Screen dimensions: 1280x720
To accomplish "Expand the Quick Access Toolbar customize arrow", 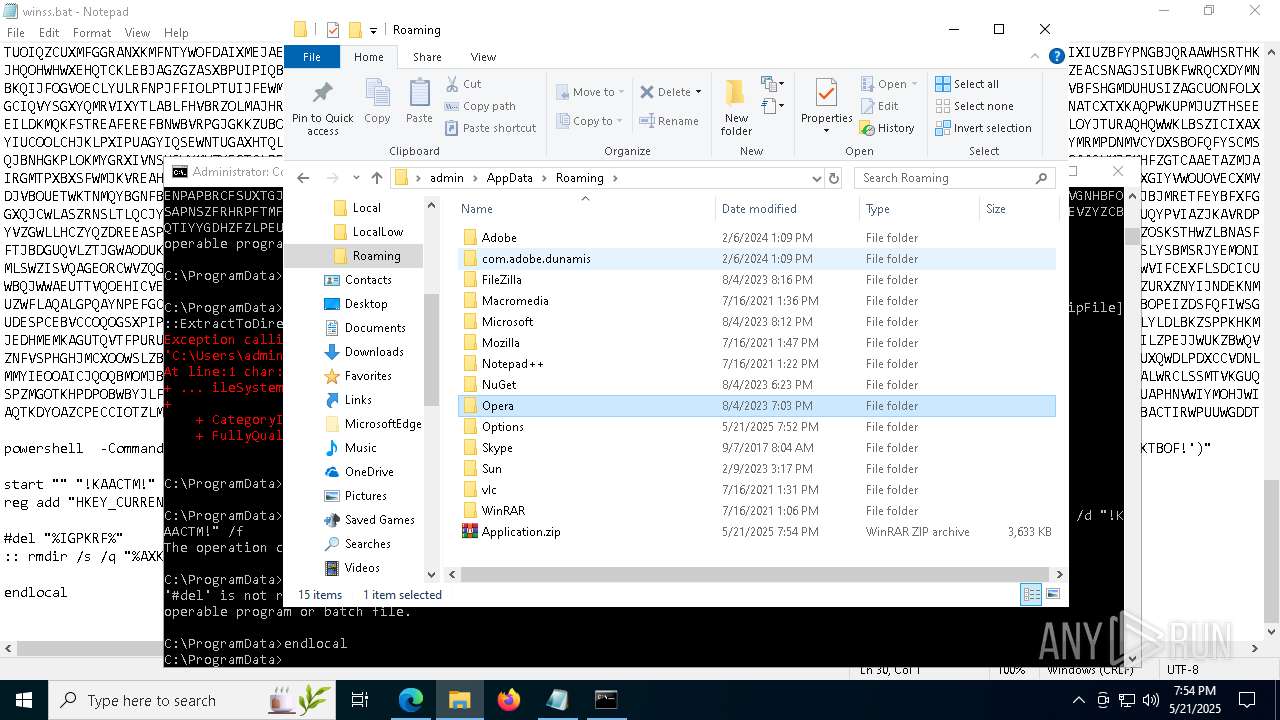I will point(373,30).
